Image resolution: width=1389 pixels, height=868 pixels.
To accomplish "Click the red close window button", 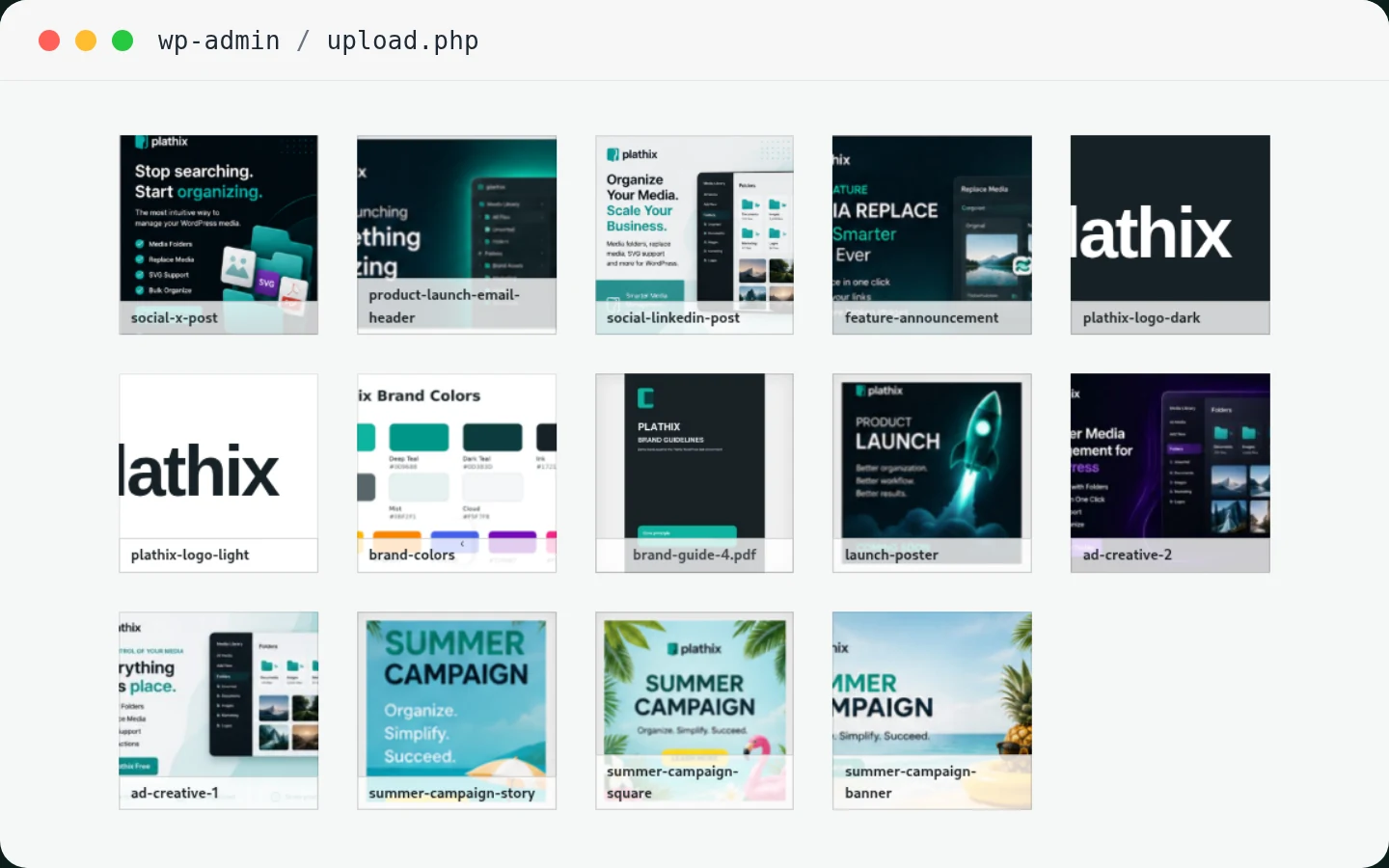I will point(49,41).
